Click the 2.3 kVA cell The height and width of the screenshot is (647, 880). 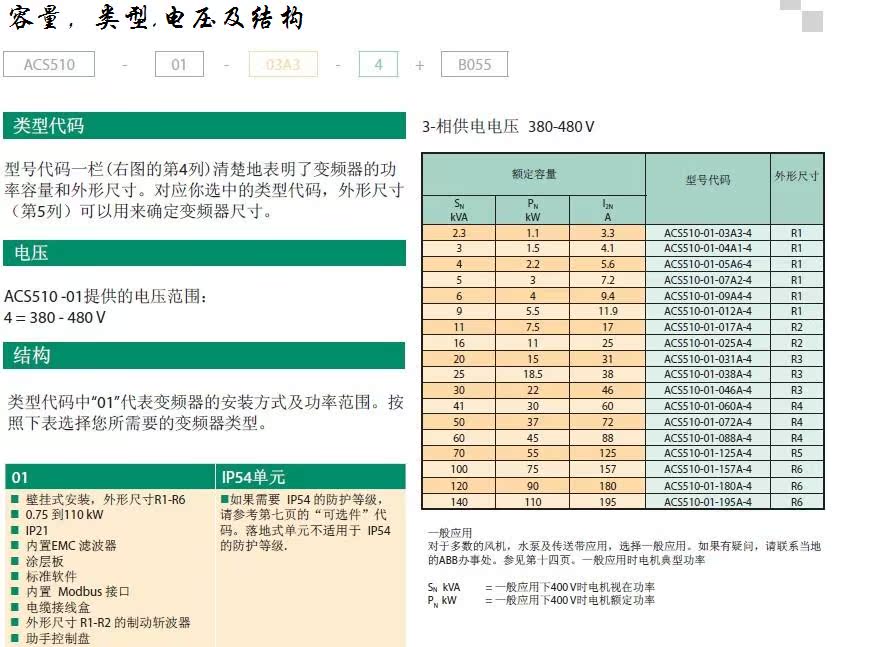pos(459,233)
